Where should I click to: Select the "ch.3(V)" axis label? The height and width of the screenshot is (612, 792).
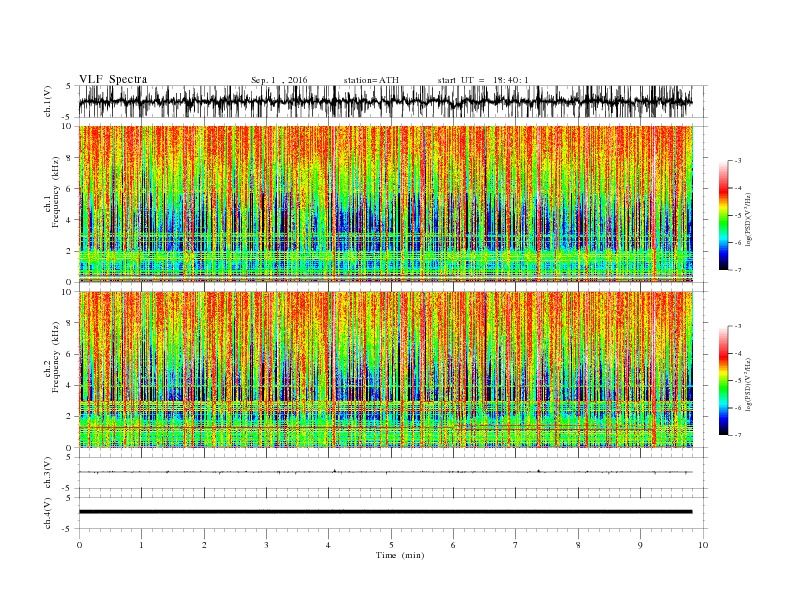coord(48,473)
